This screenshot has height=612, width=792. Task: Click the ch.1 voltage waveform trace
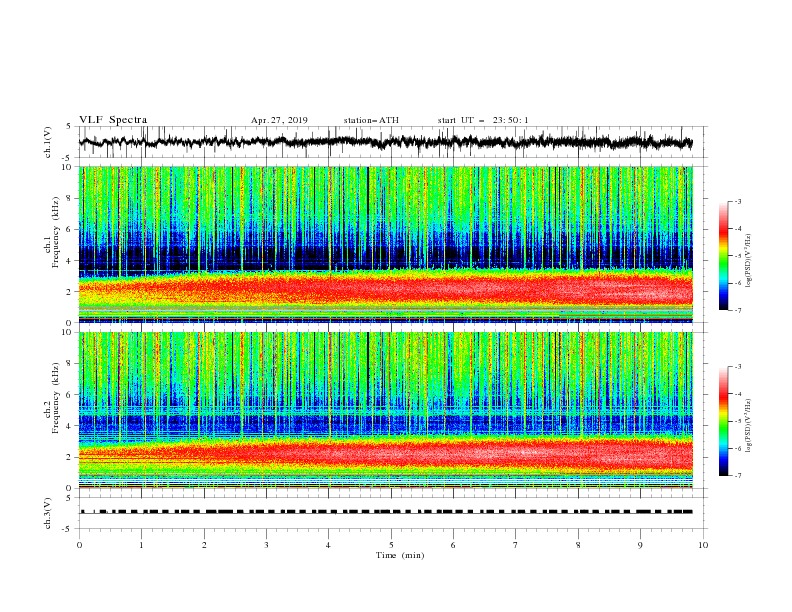(385, 142)
